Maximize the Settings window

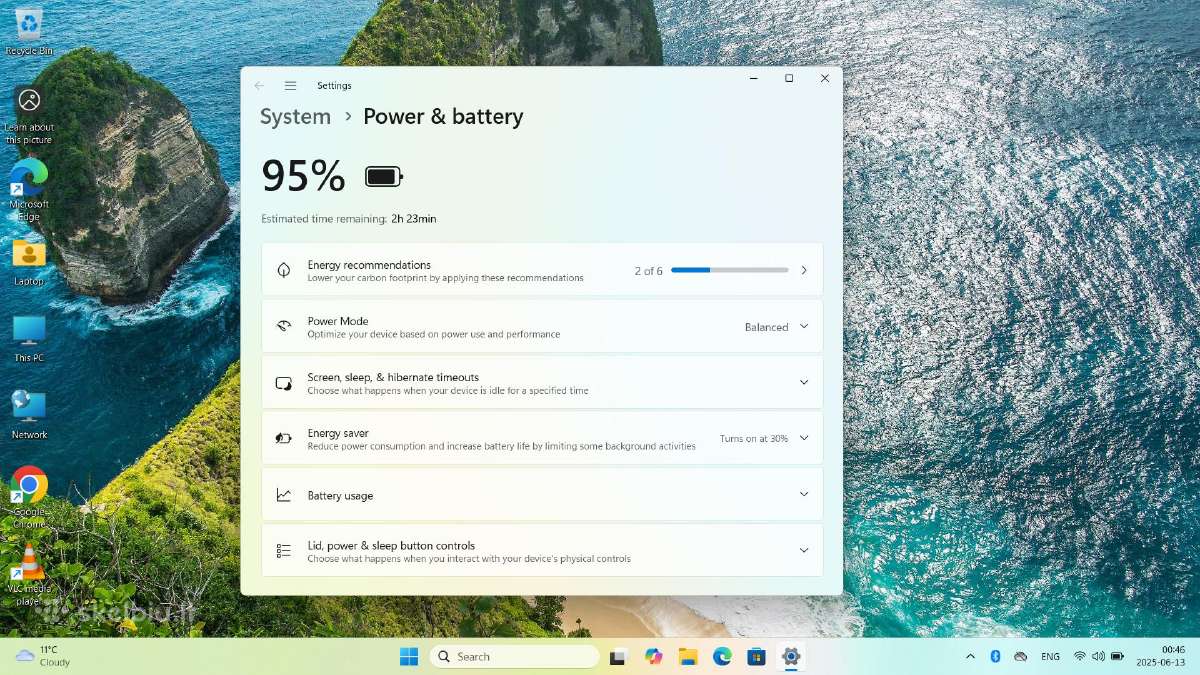789,78
